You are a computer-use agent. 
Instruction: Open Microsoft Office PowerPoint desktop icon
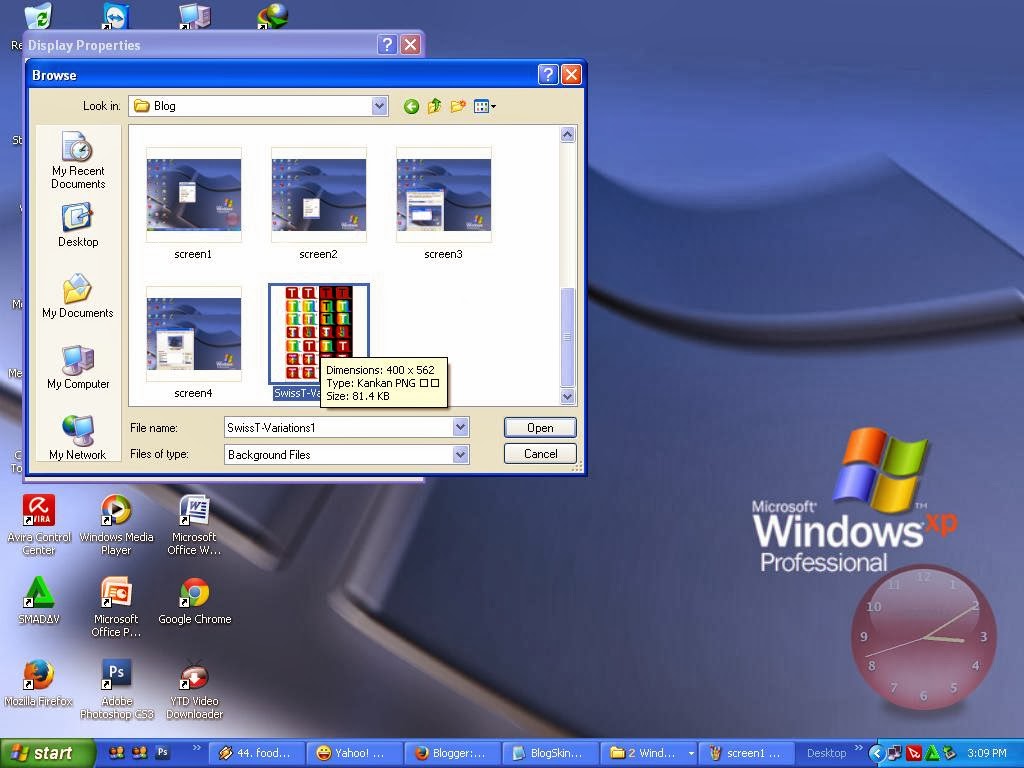point(116,607)
